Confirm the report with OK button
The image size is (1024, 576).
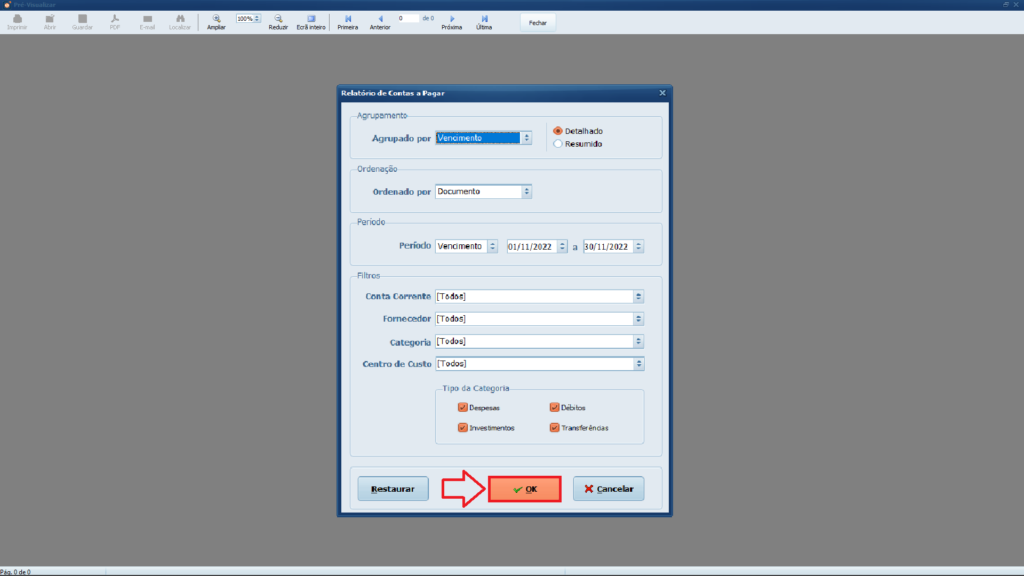524,489
